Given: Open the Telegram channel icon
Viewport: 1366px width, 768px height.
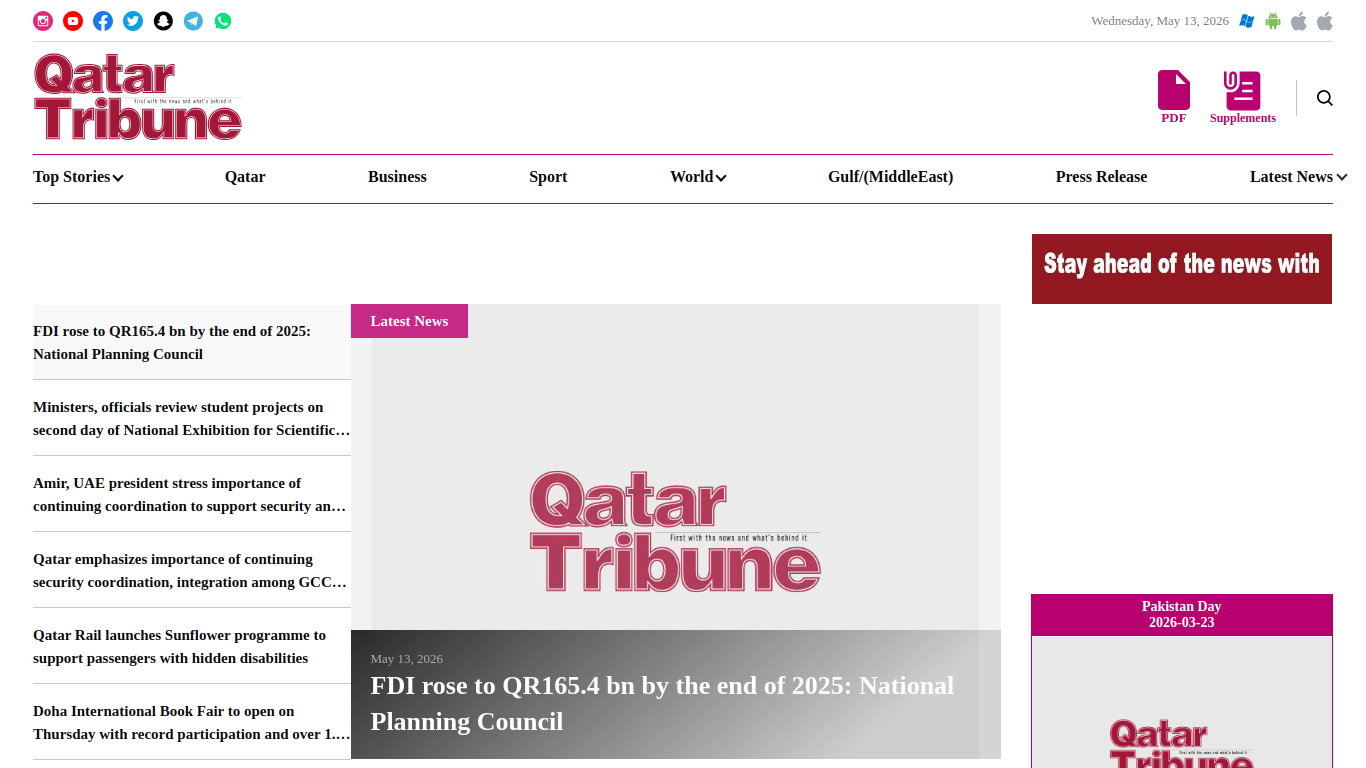Looking at the screenshot, I should point(193,21).
